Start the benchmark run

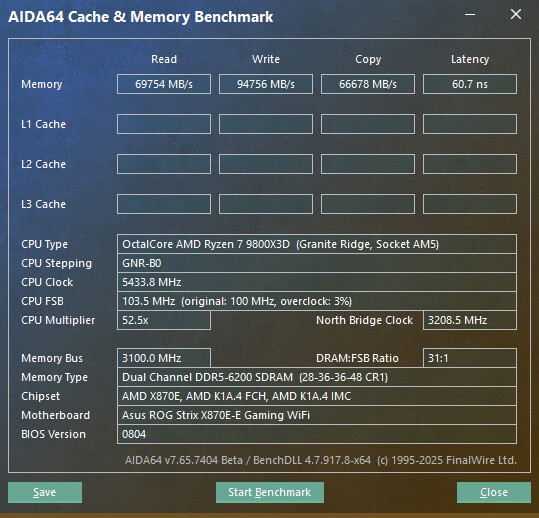coord(270,492)
